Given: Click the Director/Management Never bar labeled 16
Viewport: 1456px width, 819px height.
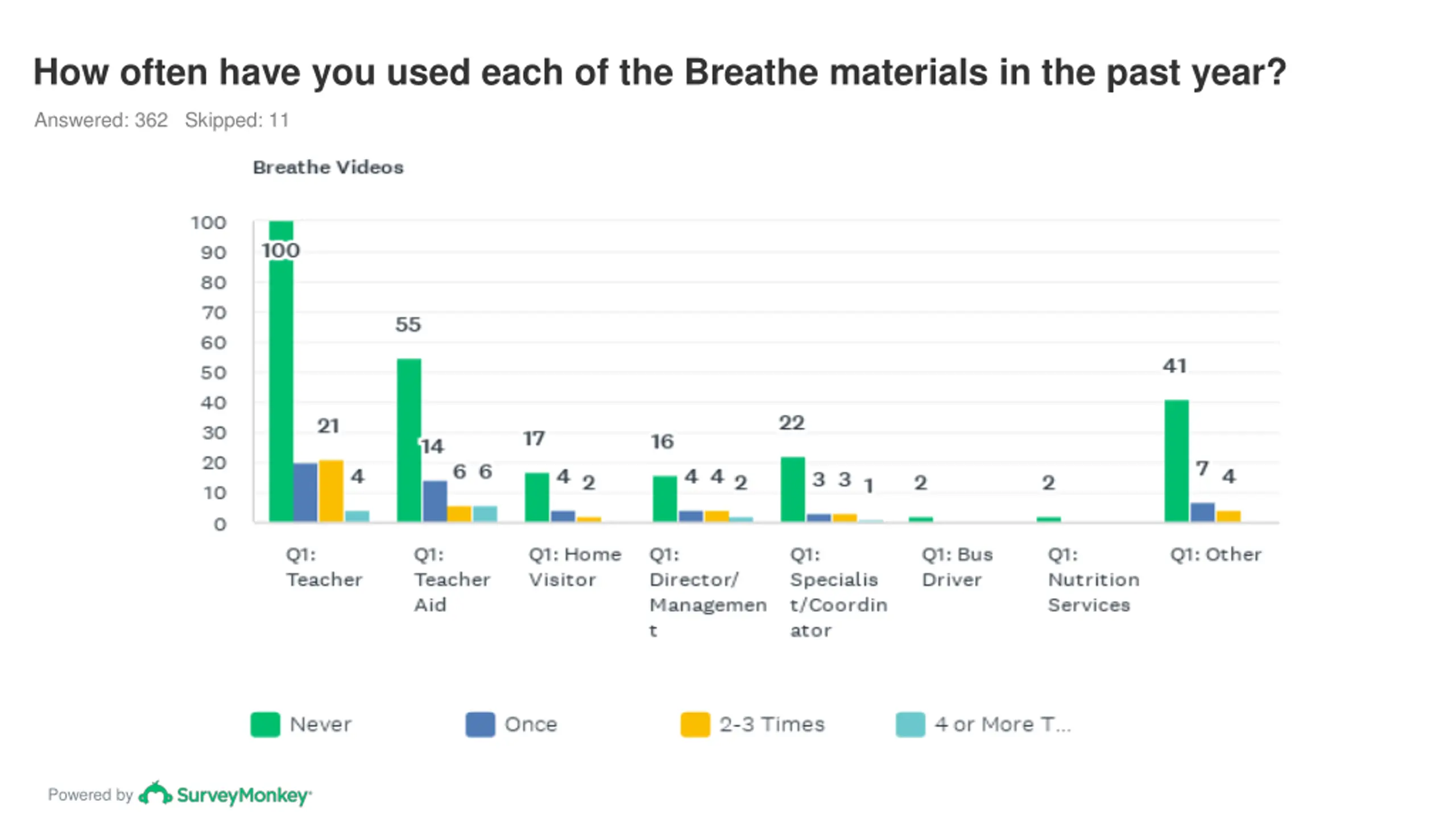Looking at the screenshot, I should (x=665, y=499).
